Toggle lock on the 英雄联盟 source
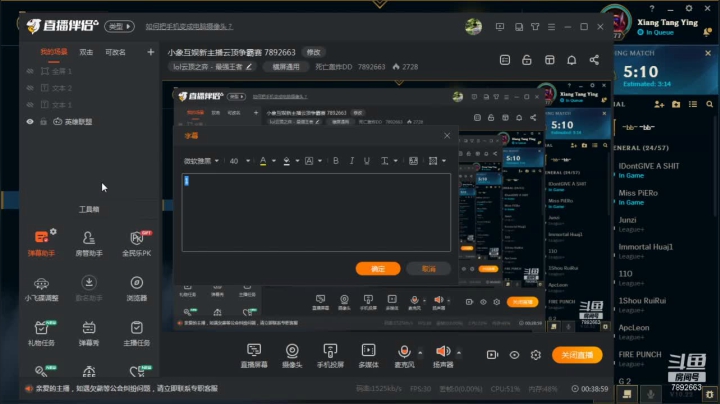720x404 pixels. click(x=44, y=122)
